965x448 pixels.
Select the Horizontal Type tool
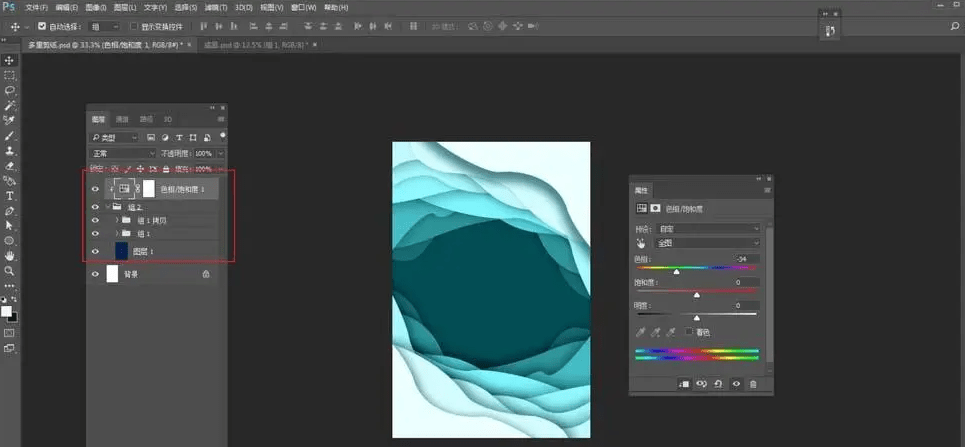[x=10, y=196]
